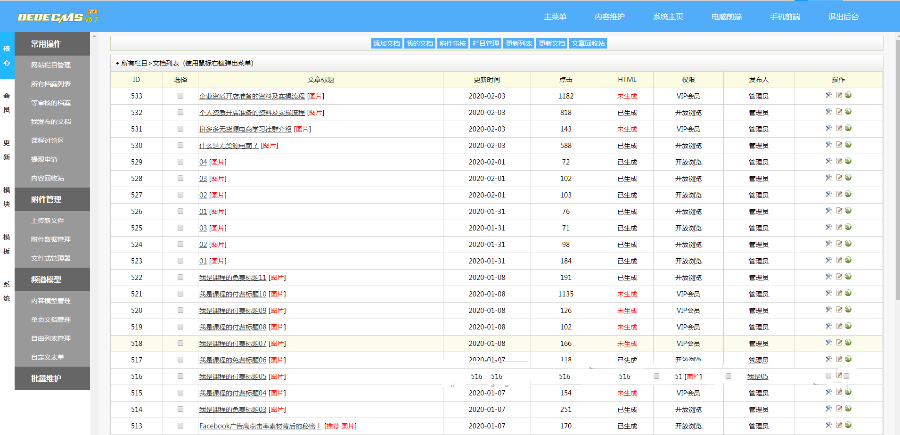900x435 pixels.
Task: Tick the checkbox in row ID 528
Action: 180,178
